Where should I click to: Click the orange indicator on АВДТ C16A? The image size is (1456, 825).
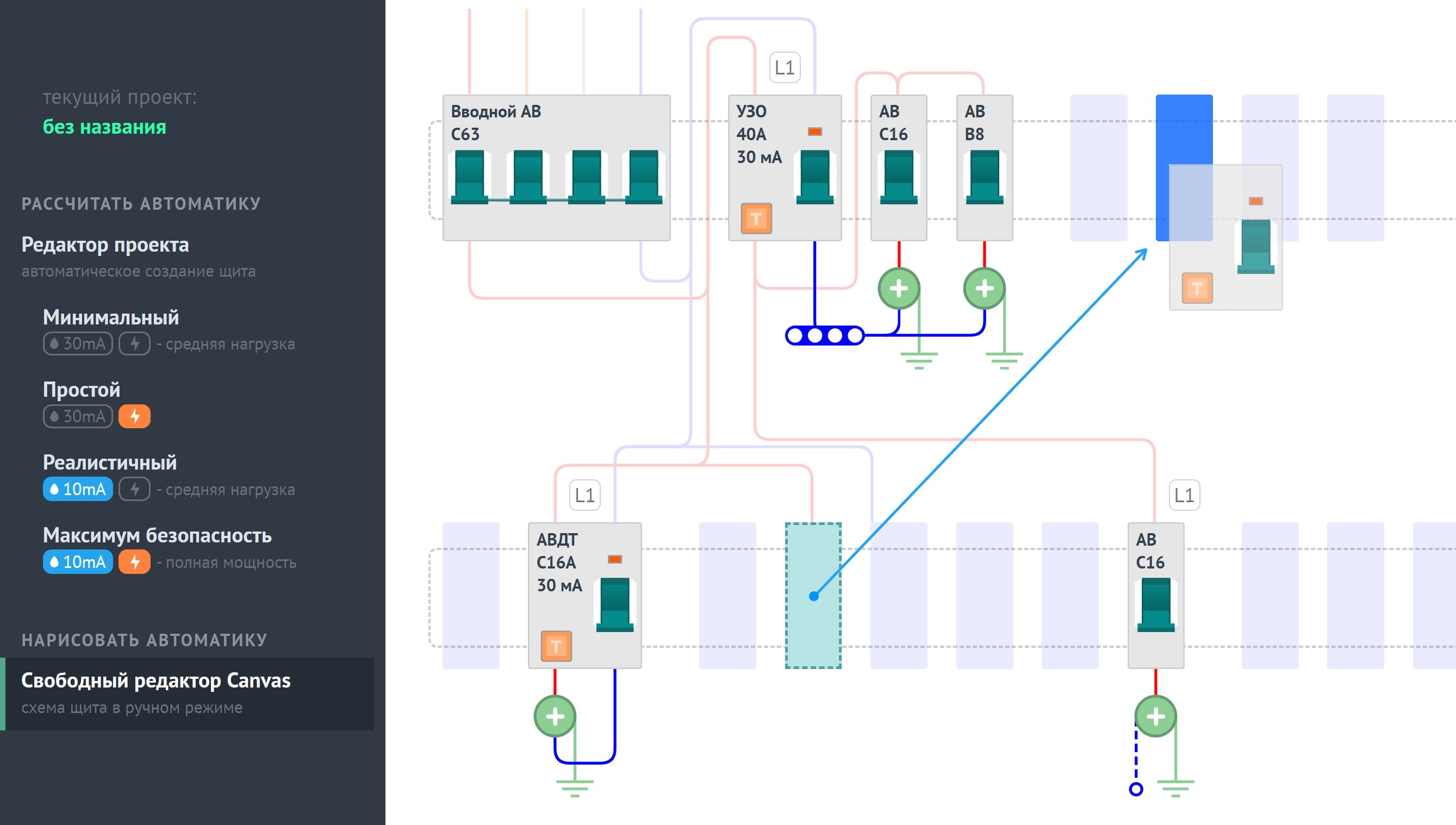pyautogui.click(x=615, y=559)
